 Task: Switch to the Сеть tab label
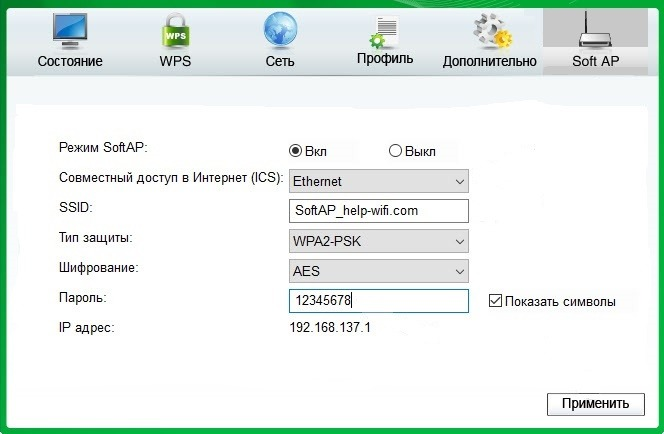280,61
